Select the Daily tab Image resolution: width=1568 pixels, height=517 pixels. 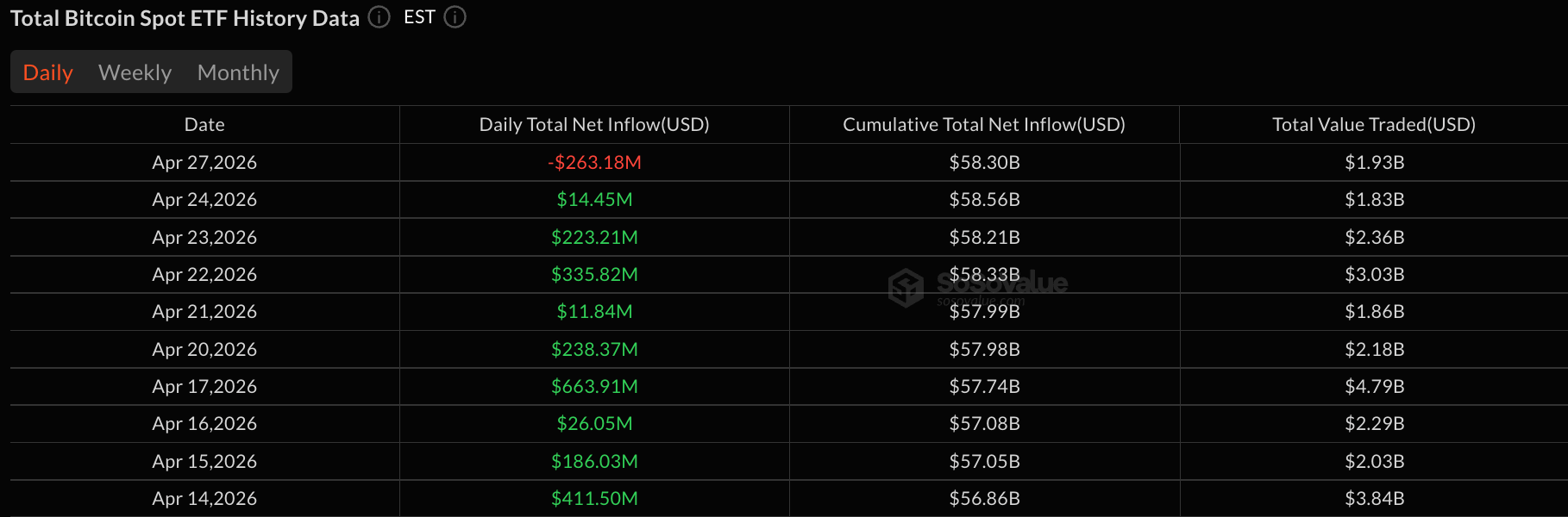[47, 72]
